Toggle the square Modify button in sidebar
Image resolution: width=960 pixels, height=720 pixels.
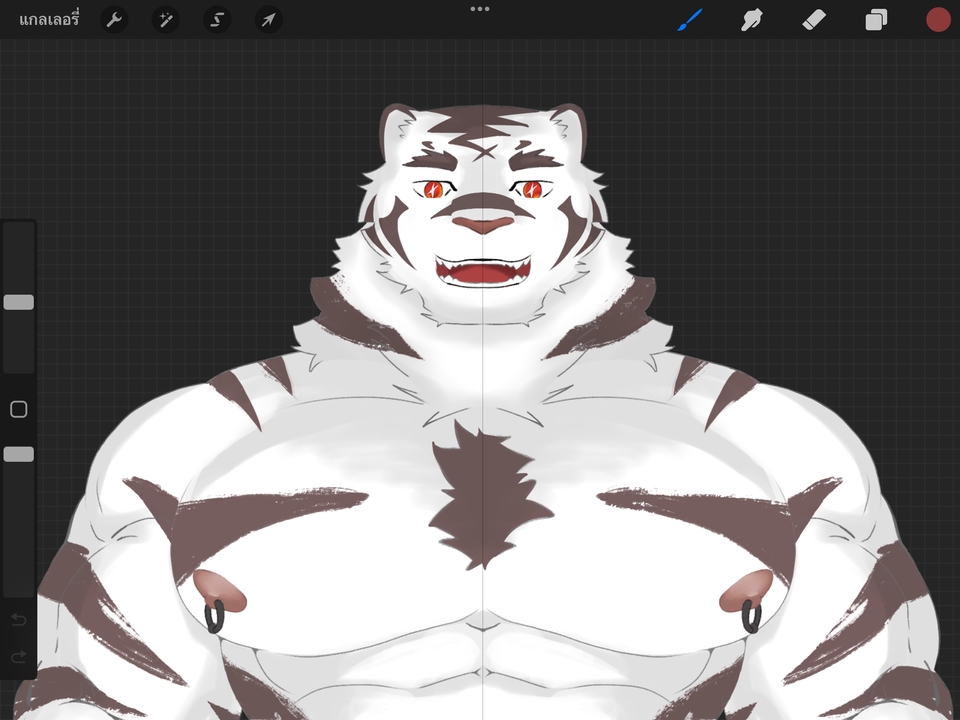click(18, 409)
